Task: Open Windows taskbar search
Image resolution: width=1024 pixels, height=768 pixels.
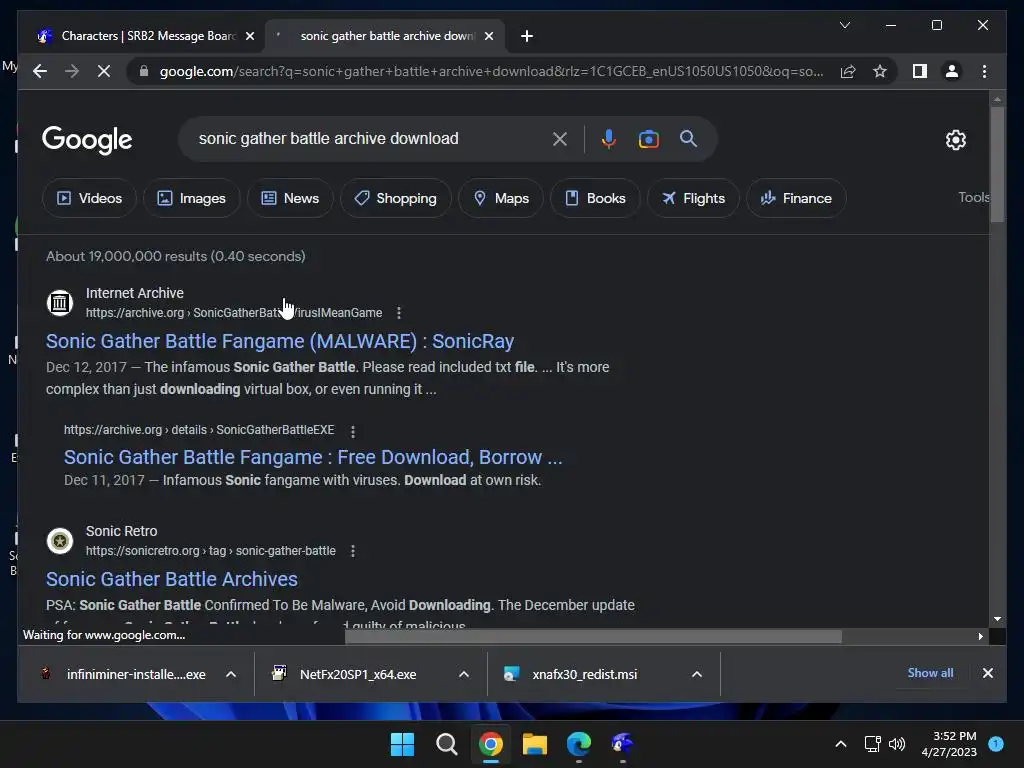Action: click(447, 744)
